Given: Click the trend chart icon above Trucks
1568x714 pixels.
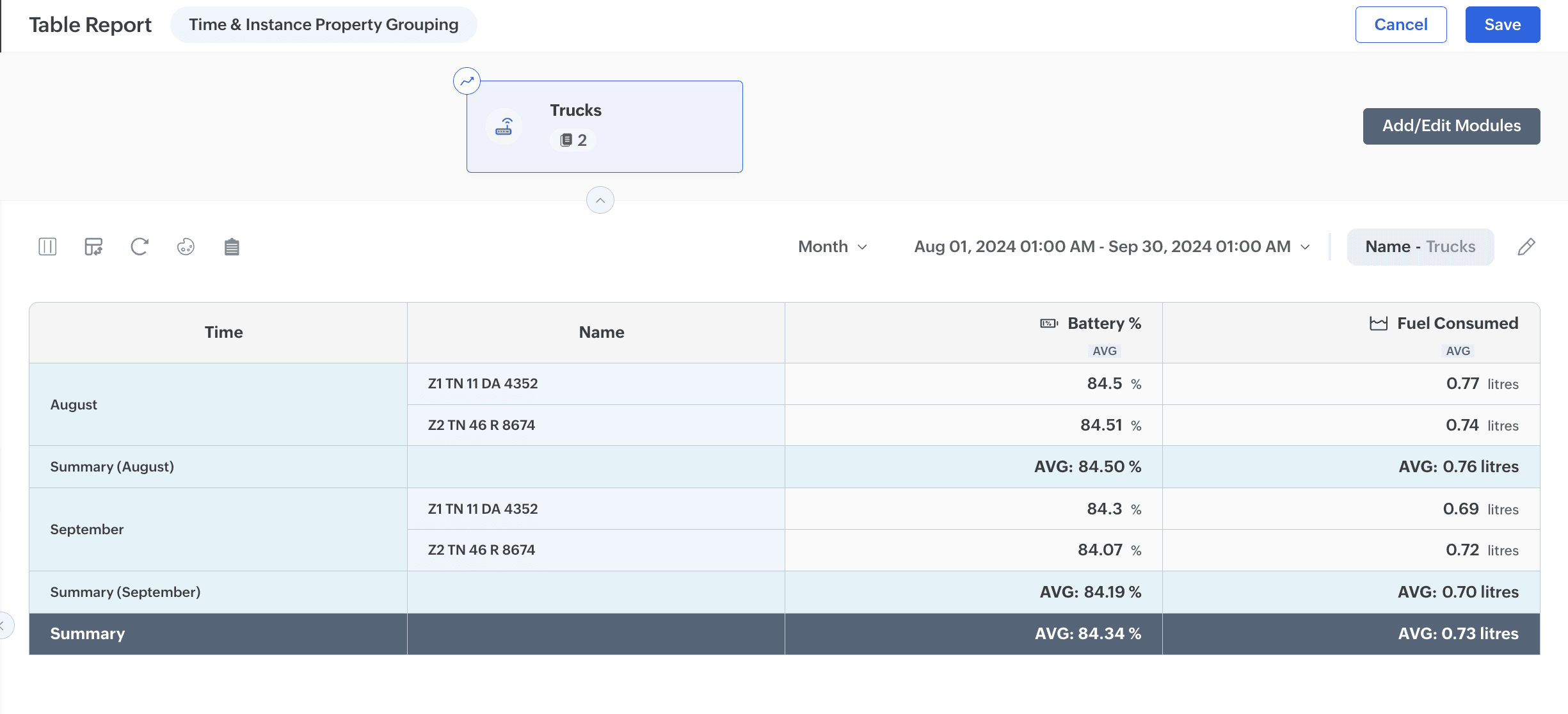Looking at the screenshot, I should click(467, 81).
